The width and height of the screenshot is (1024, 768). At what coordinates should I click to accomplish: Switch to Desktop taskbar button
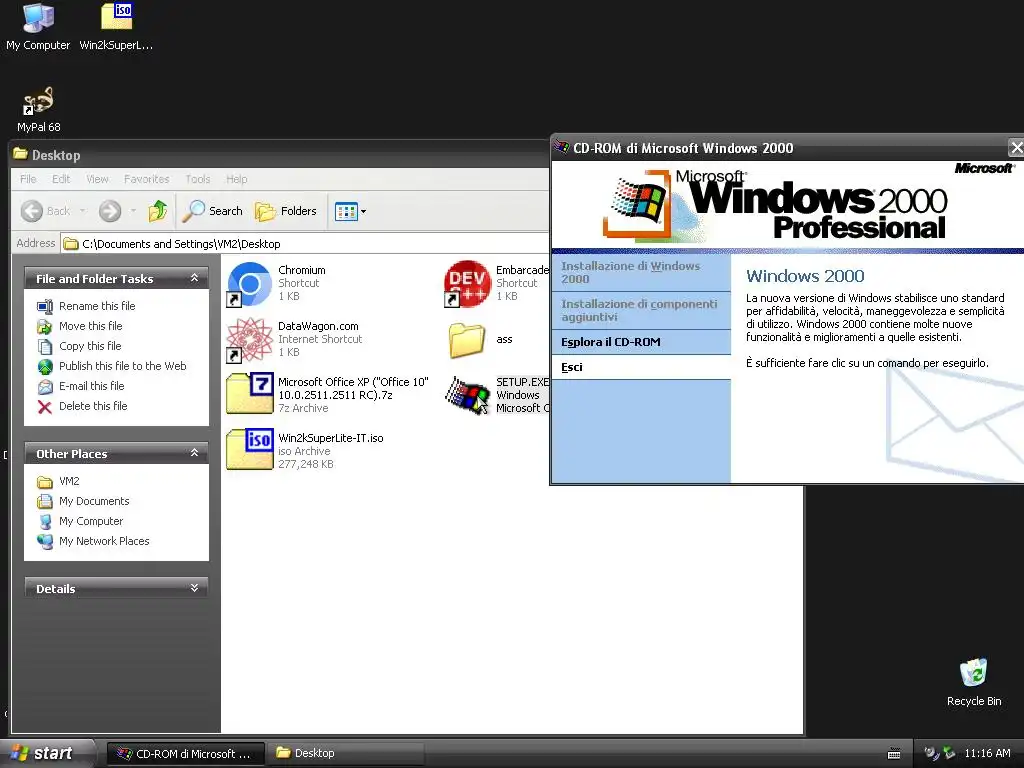[x=346, y=754]
